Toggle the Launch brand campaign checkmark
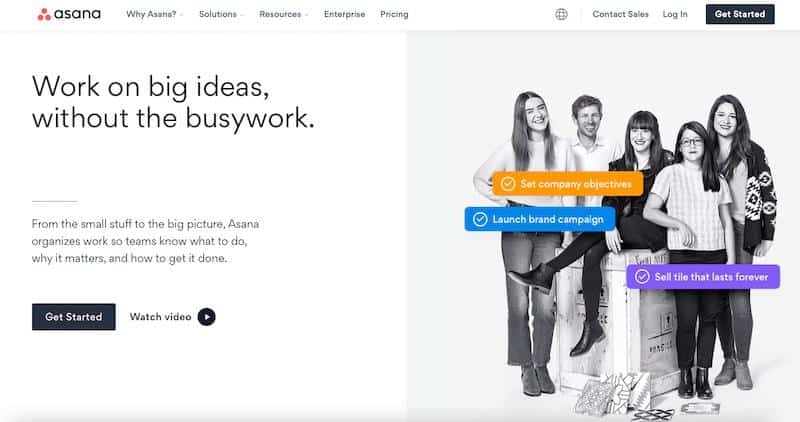800x422 pixels. 480,219
